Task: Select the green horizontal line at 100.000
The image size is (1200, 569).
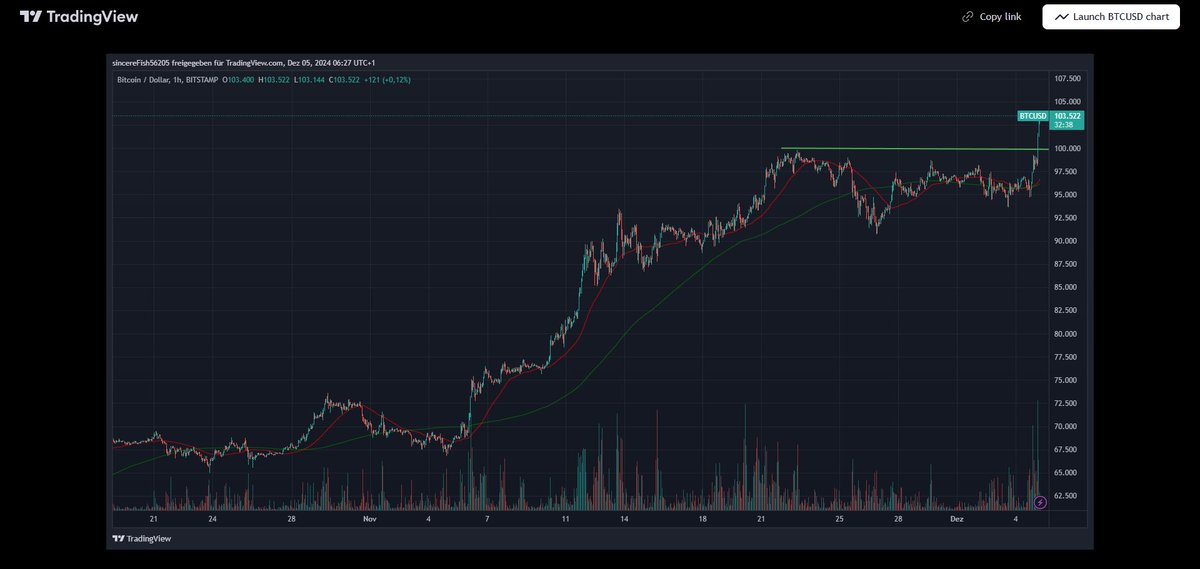Action: [x=915, y=149]
